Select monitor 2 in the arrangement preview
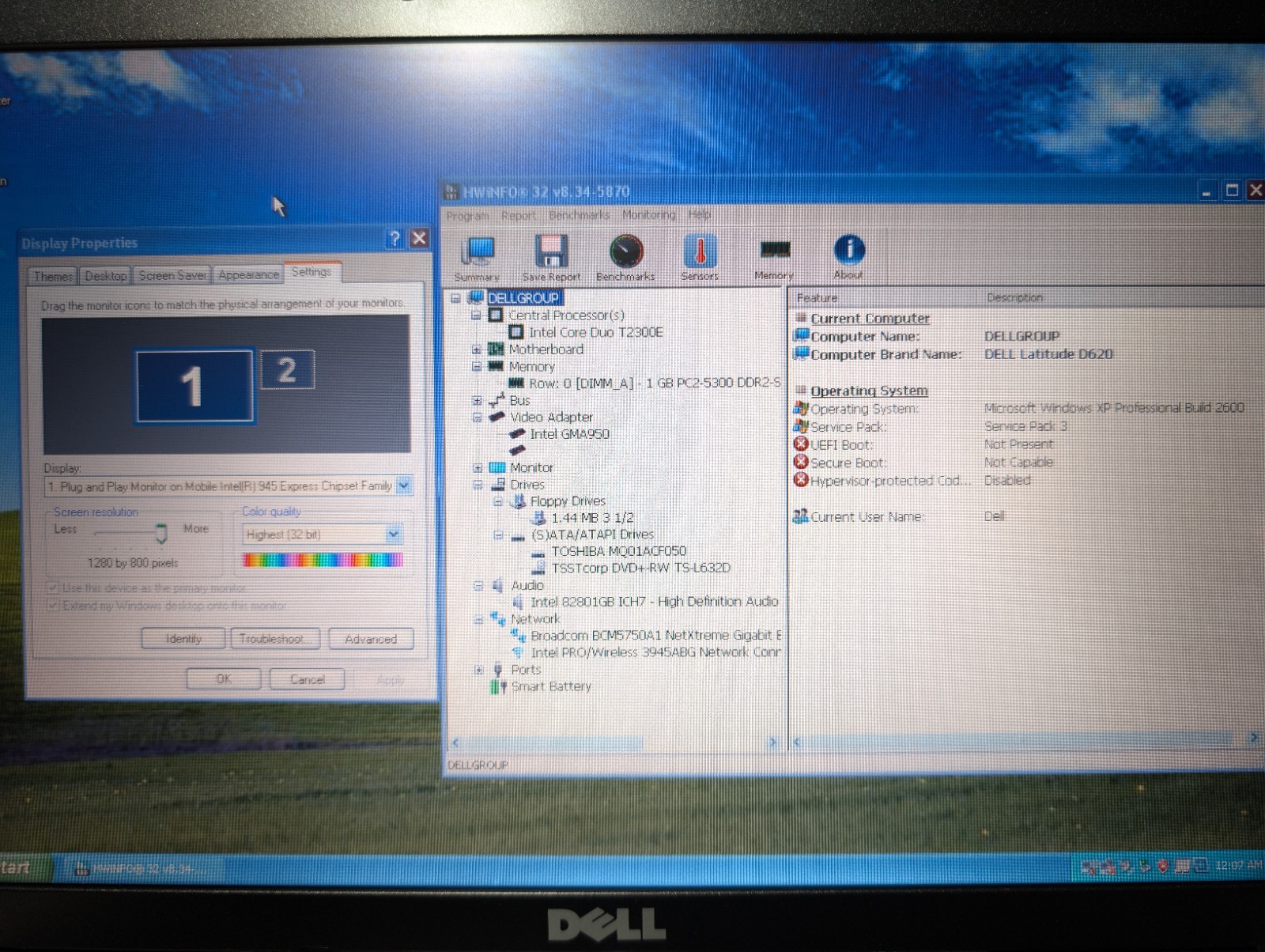 pyautogui.click(x=287, y=369)
